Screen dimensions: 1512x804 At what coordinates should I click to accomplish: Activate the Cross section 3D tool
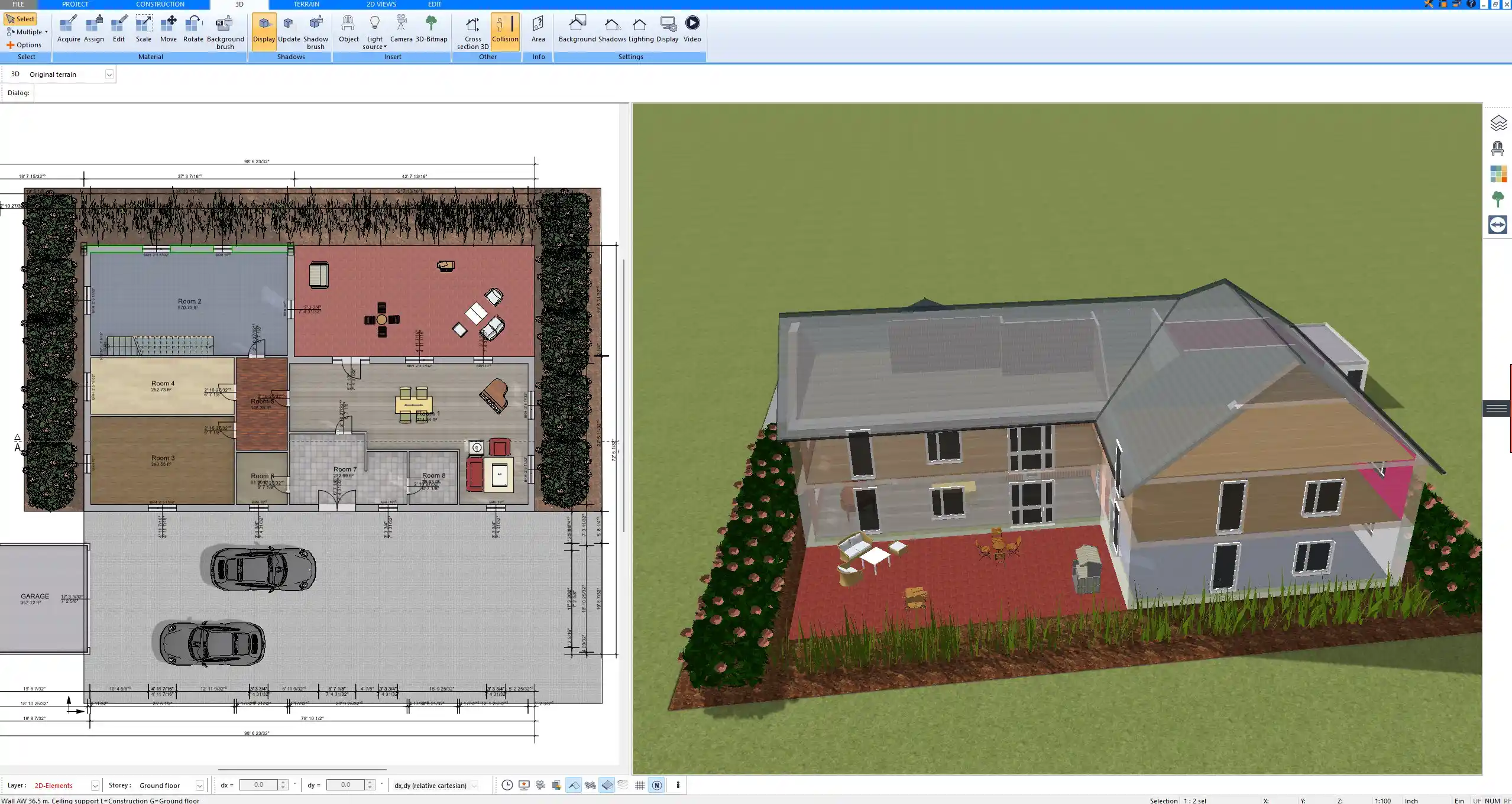click(472, 31)
